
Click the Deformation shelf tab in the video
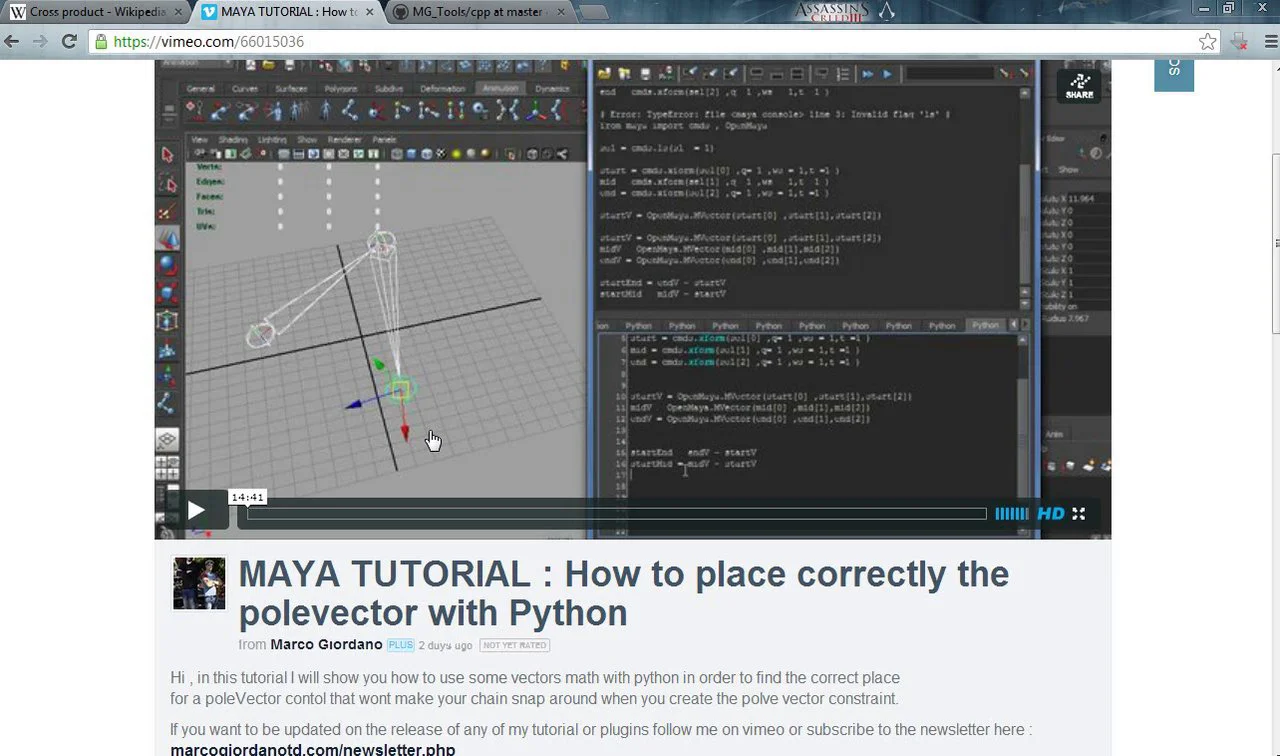tap(443, 89)
